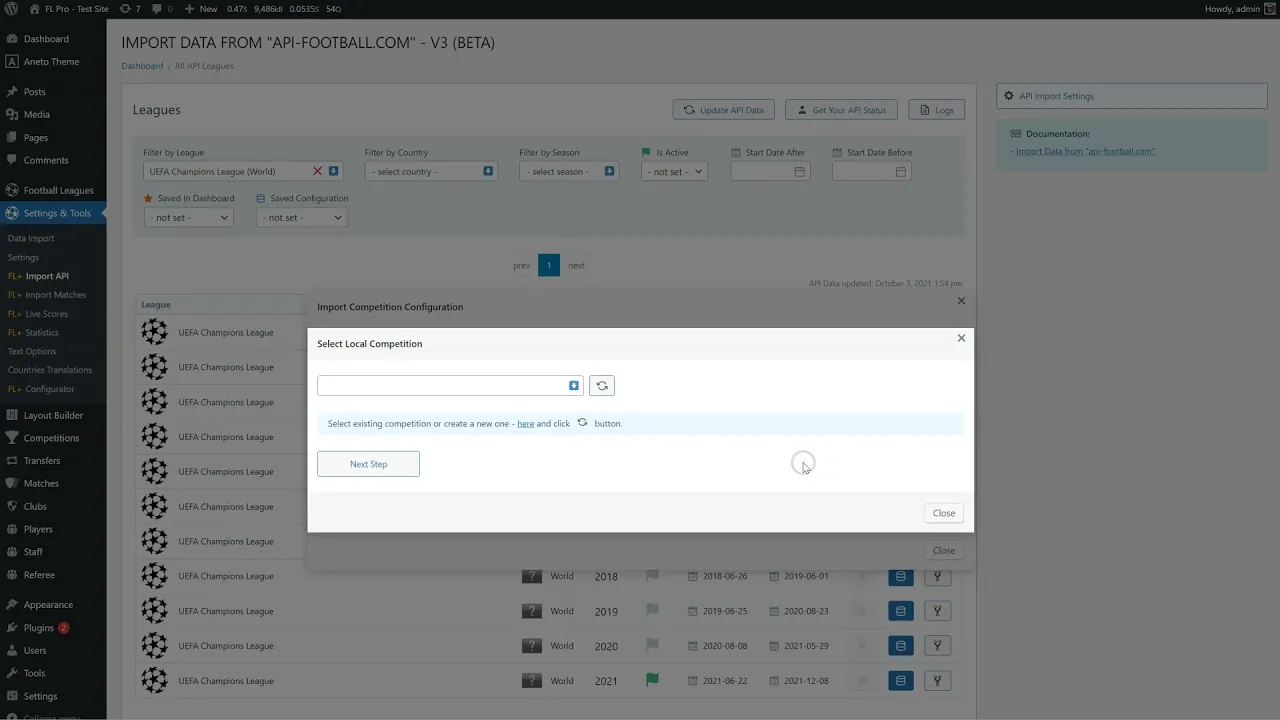Screen dimensions: 1280x720
Task: Open calendar icon in Start Date Before field
Action: point(901,172)
